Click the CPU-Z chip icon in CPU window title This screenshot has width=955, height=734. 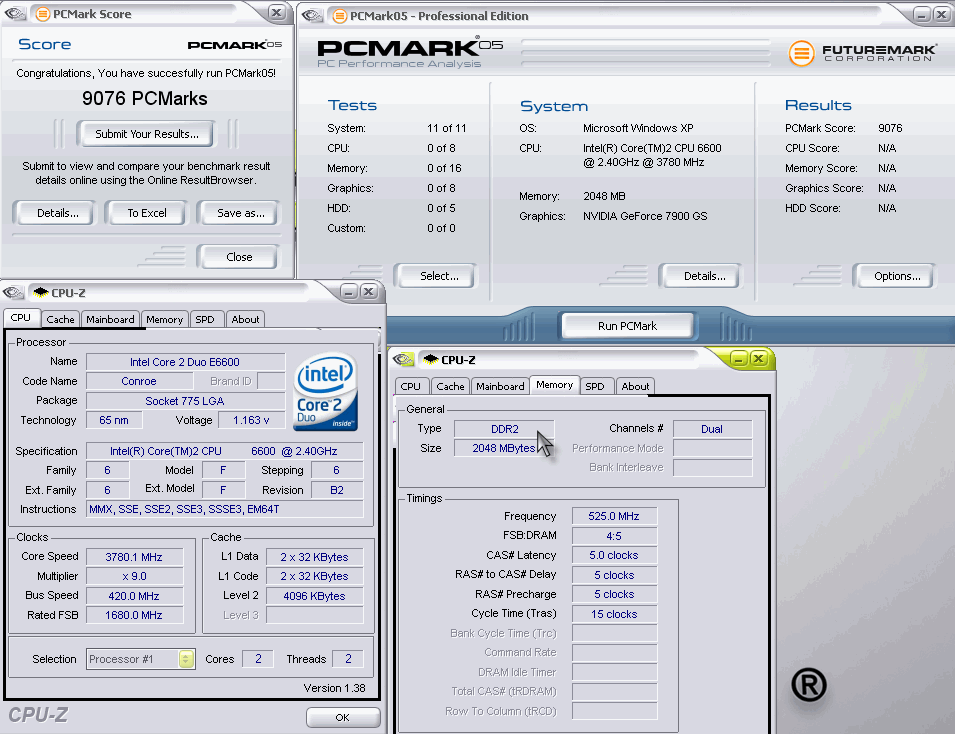(x=41, y=292)
